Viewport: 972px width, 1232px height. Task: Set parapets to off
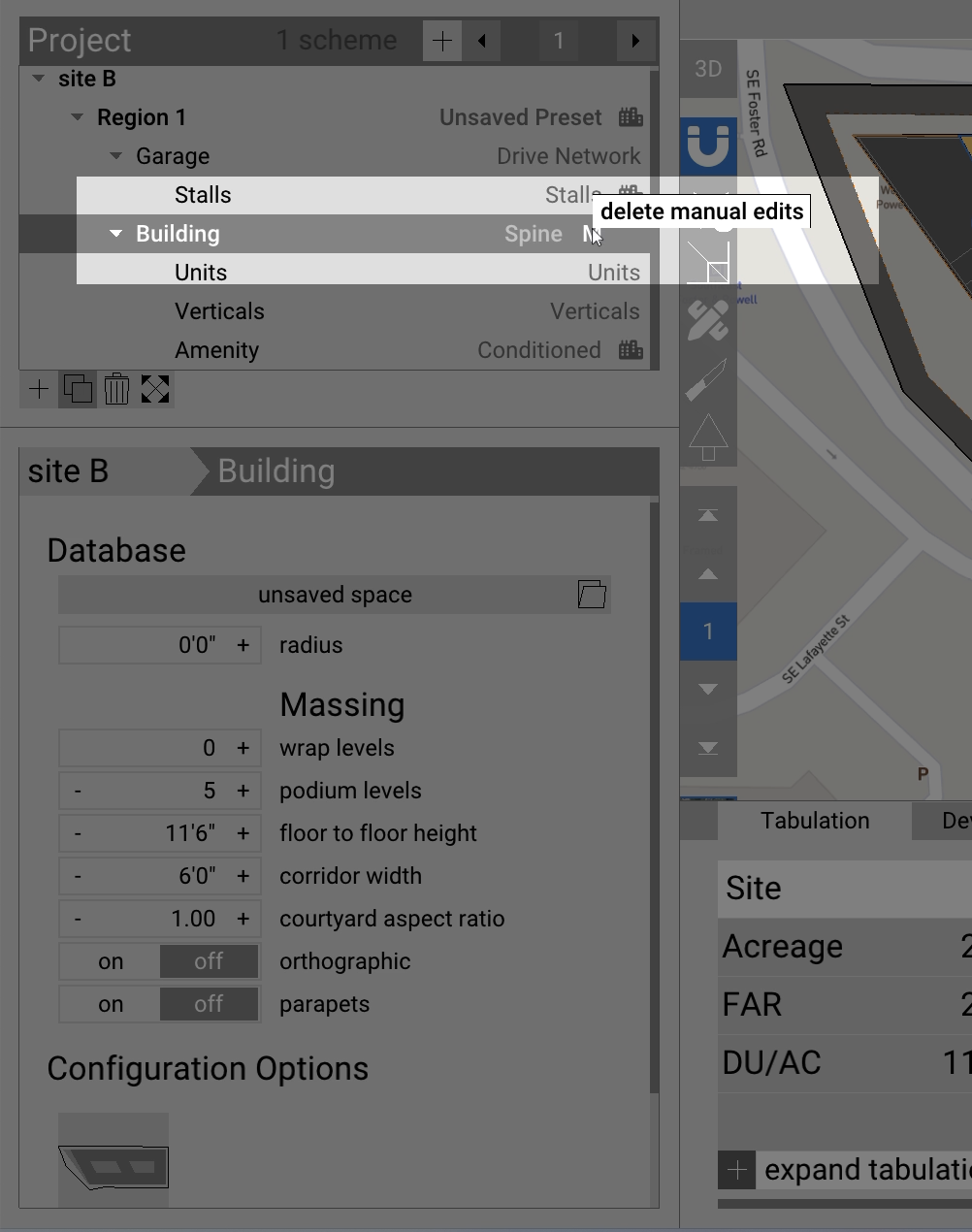coord(209,1004)
